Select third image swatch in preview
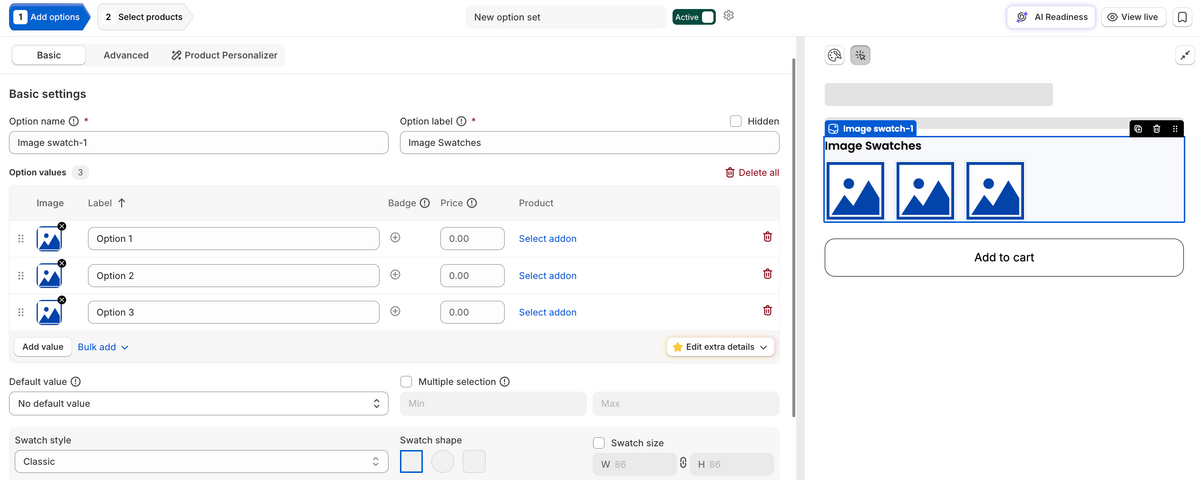Screen dimensions: 1200x480 [995, 190]
